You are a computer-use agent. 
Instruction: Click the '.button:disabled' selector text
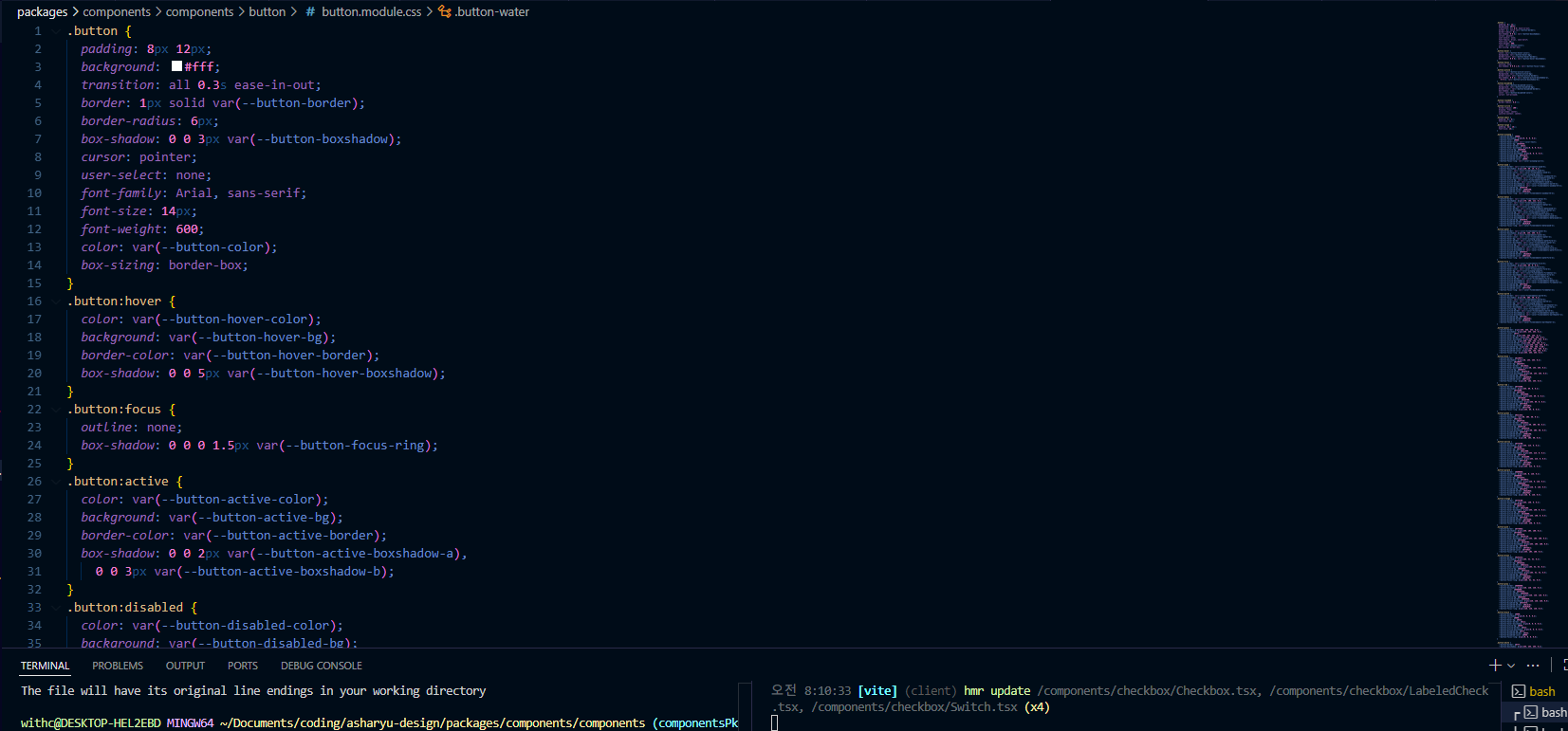[x=125, y=608]
